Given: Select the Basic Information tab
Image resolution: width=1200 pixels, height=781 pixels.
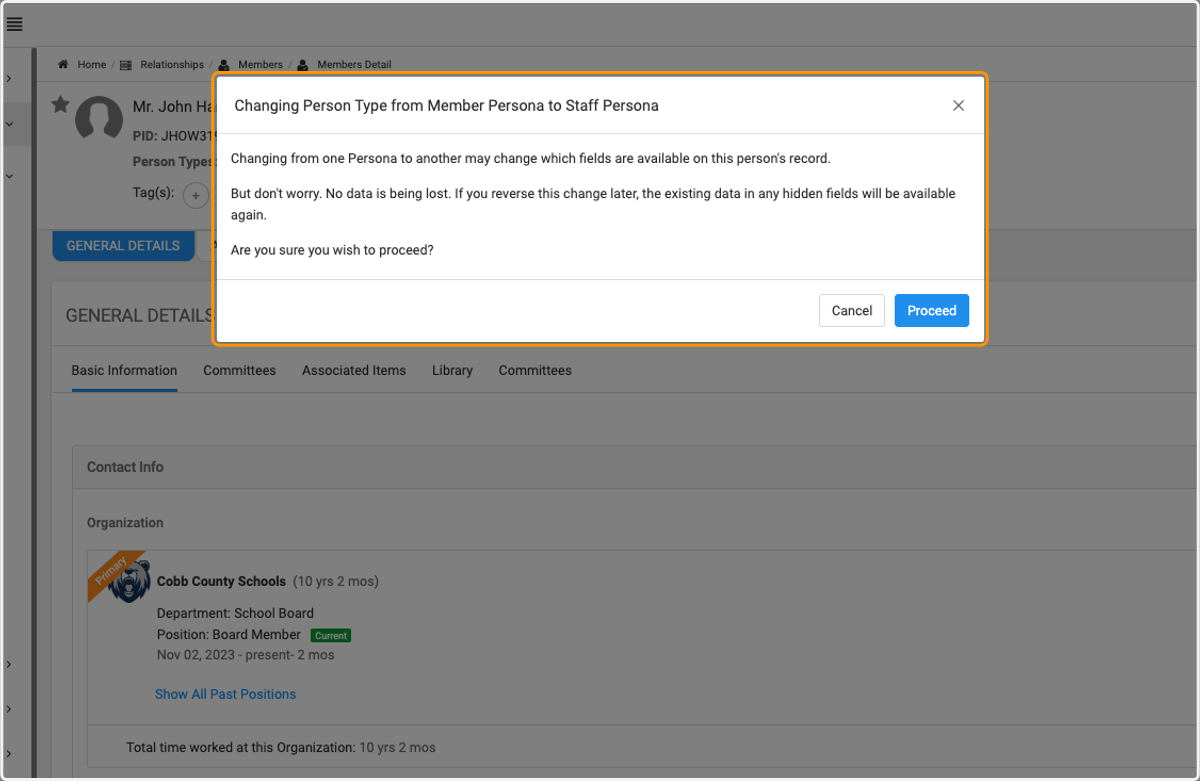Looking at the screenshot, I should (x=124, y=370).
